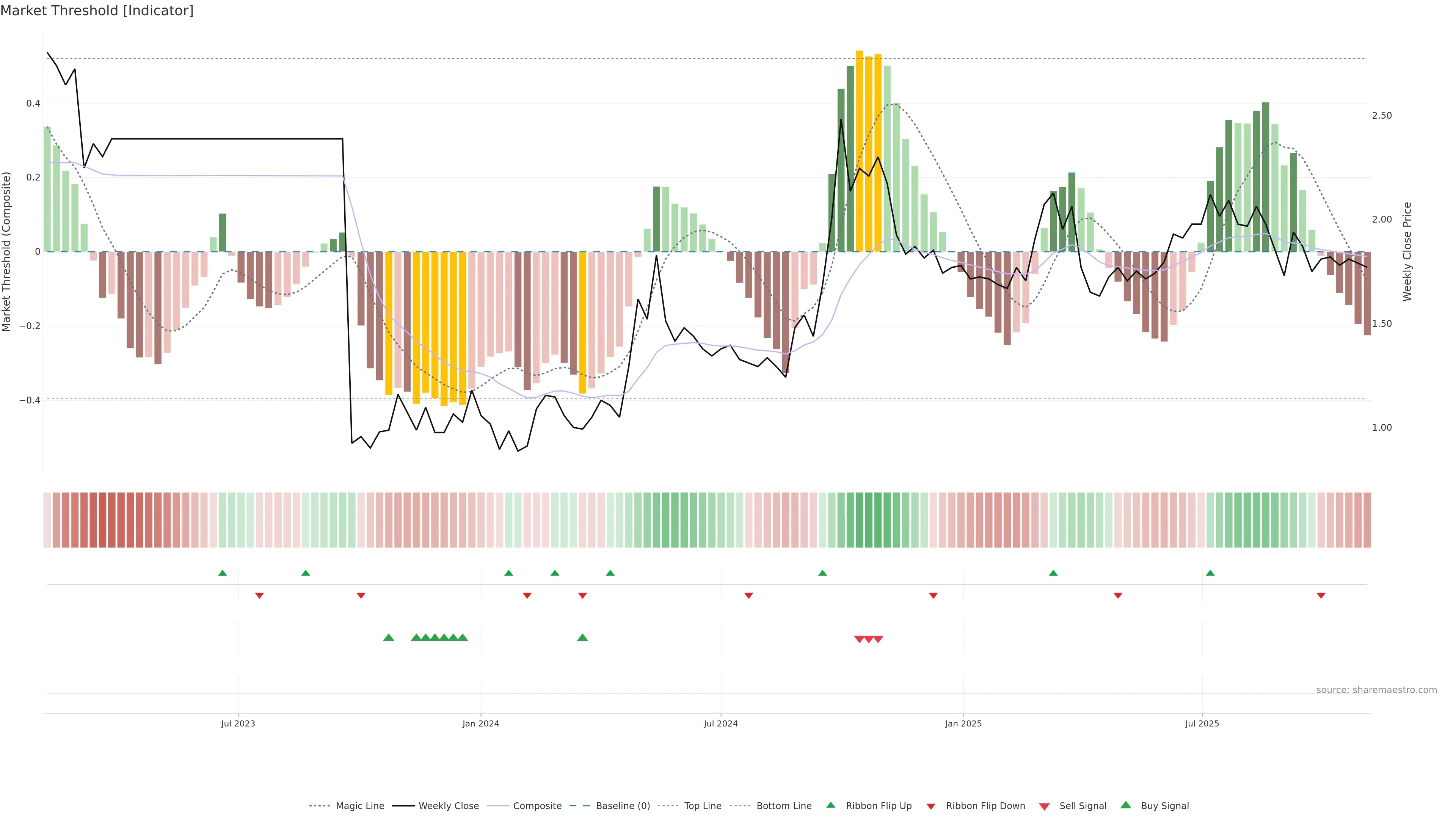The image size is (1456, 819).
Task: Click the Market Threshold [Indicator] chart title
Action: [x=97, y=10]
